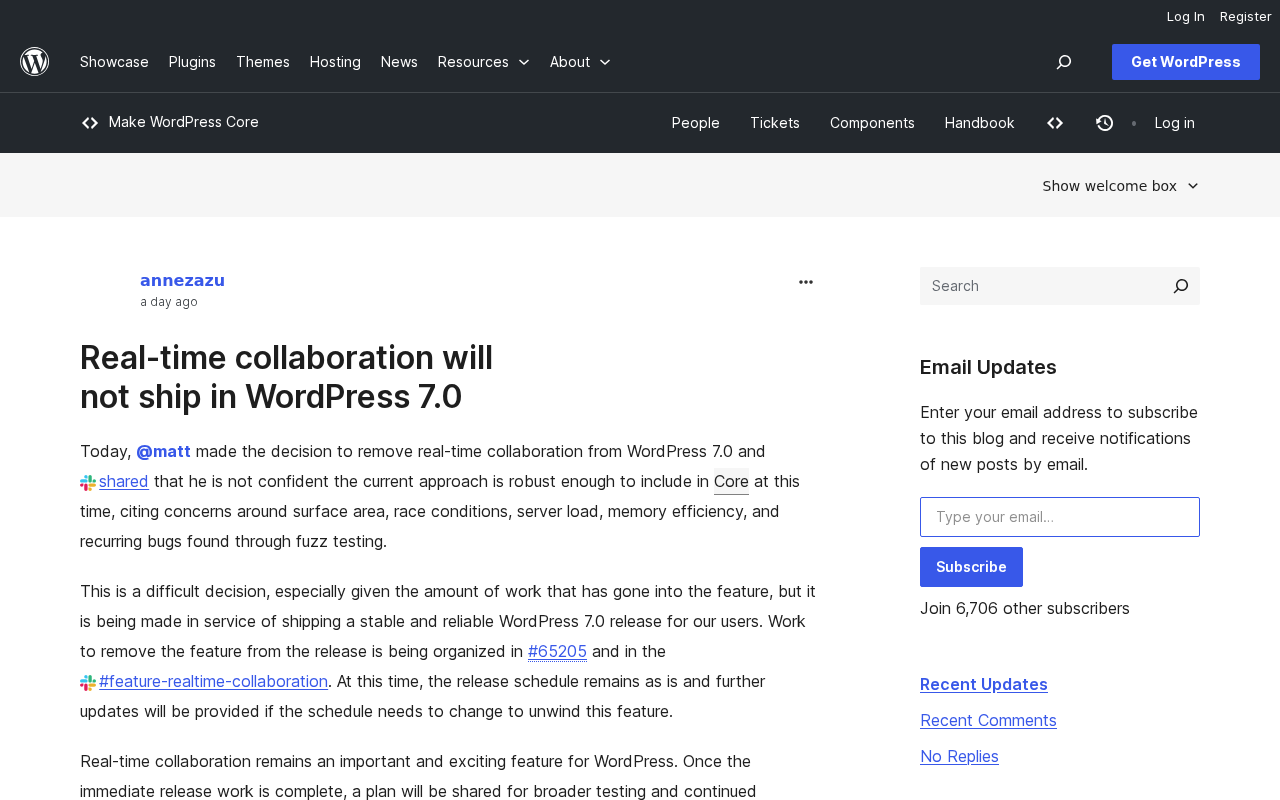Open the Recent Comments link

click(x=988, y=721)
